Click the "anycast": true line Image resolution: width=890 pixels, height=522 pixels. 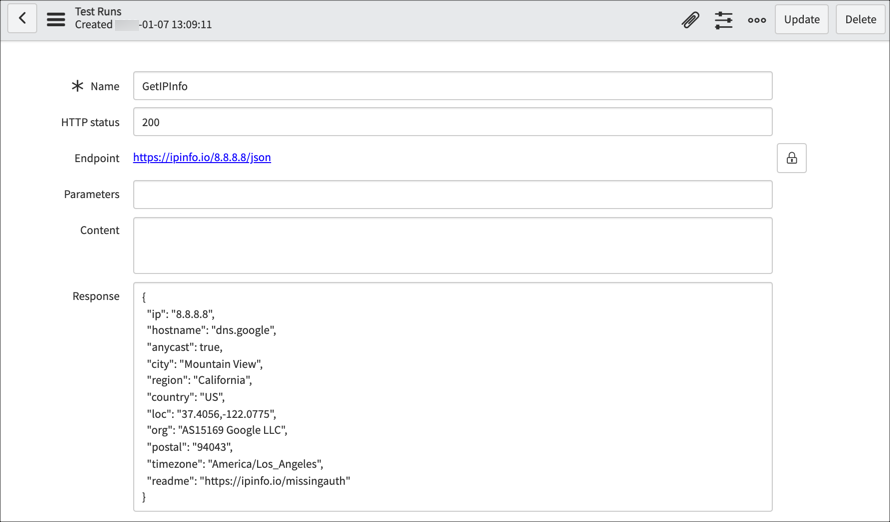[185, 347]
